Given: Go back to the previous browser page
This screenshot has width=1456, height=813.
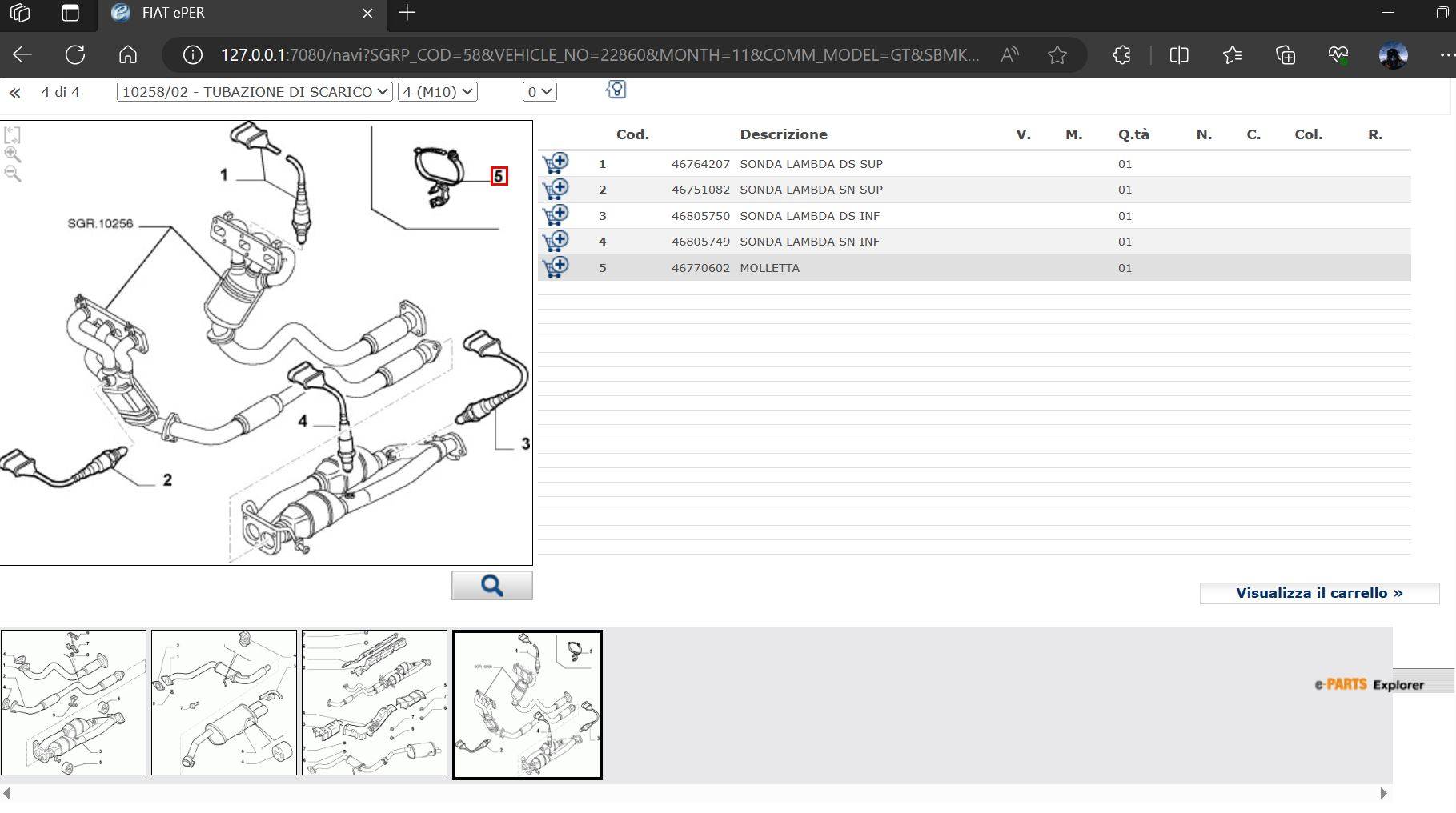Looking at the screenshot, I should (22, 54).
